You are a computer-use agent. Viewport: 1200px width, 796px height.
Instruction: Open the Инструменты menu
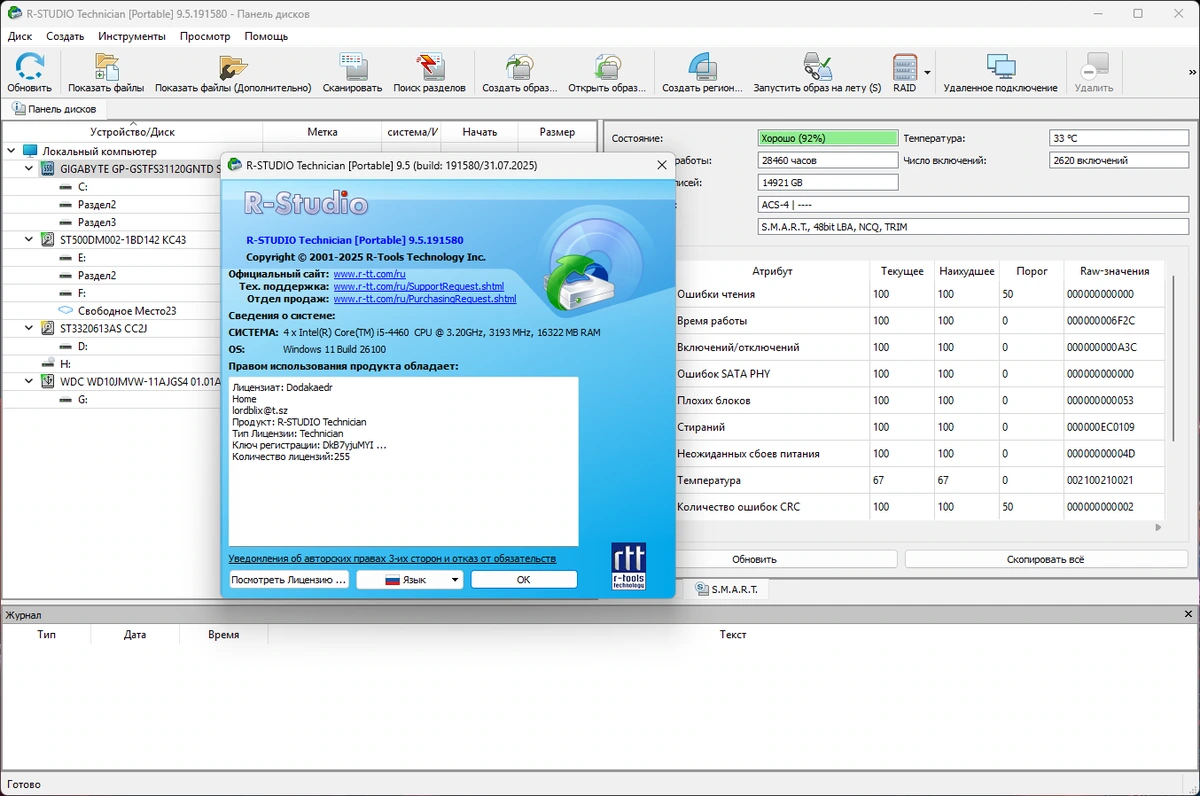[x=132, y=36]
